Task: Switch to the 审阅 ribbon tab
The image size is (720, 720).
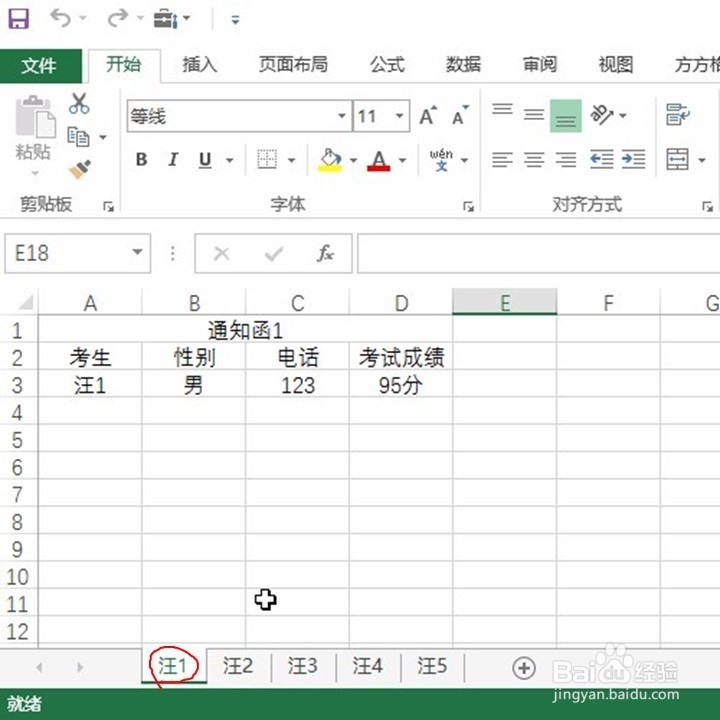Action: [x=540, y=65]
